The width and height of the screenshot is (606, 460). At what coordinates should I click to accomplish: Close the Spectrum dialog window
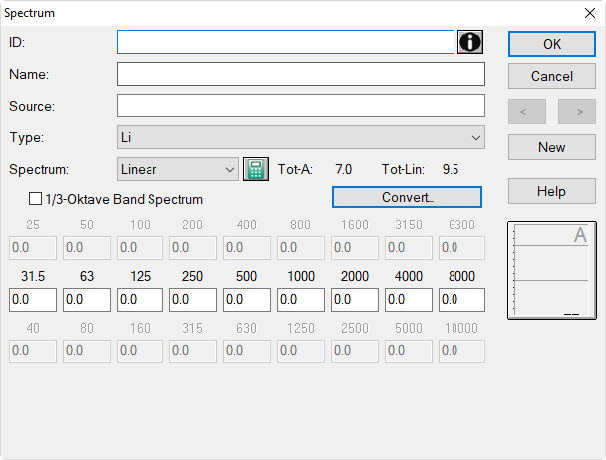point(590,13)
